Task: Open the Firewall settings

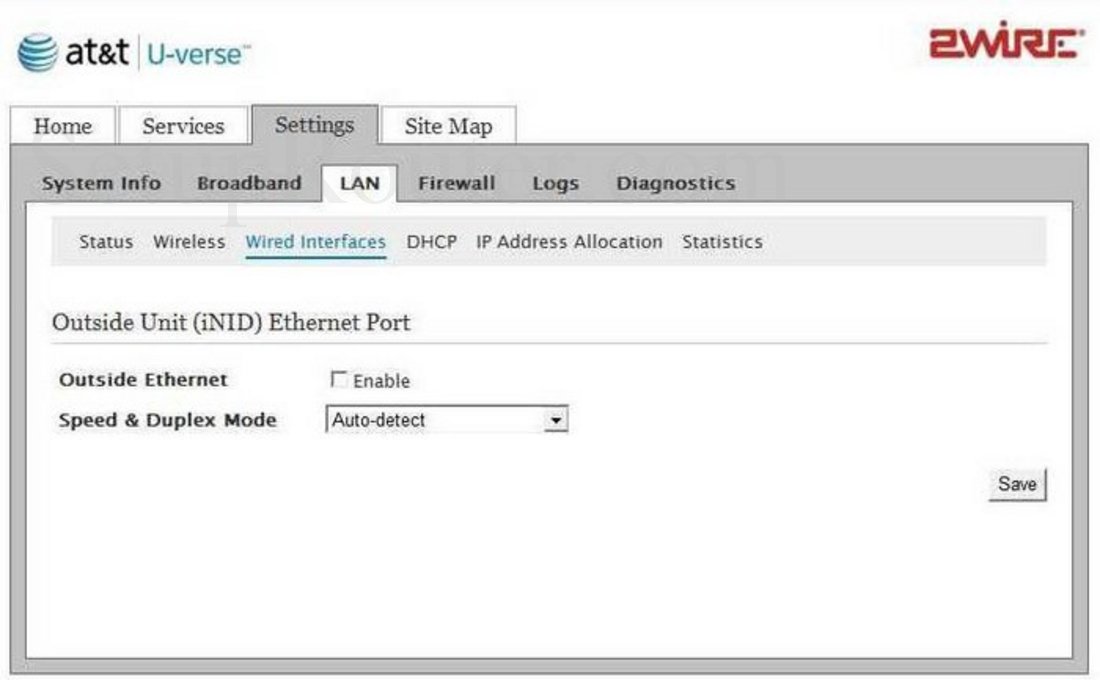Action: [x=458, y=182]
